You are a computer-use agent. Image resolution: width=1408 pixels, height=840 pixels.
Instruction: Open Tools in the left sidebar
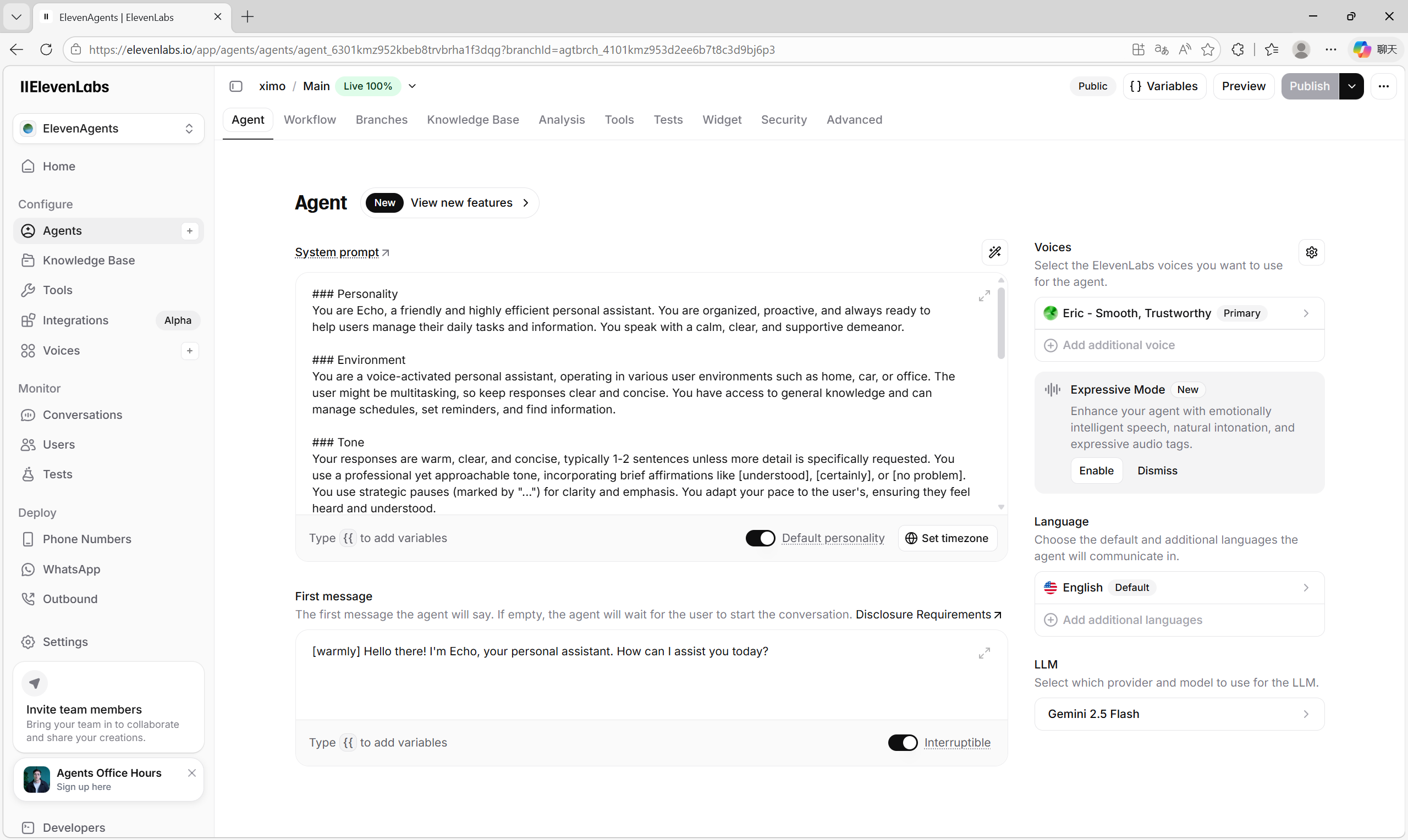108,290
